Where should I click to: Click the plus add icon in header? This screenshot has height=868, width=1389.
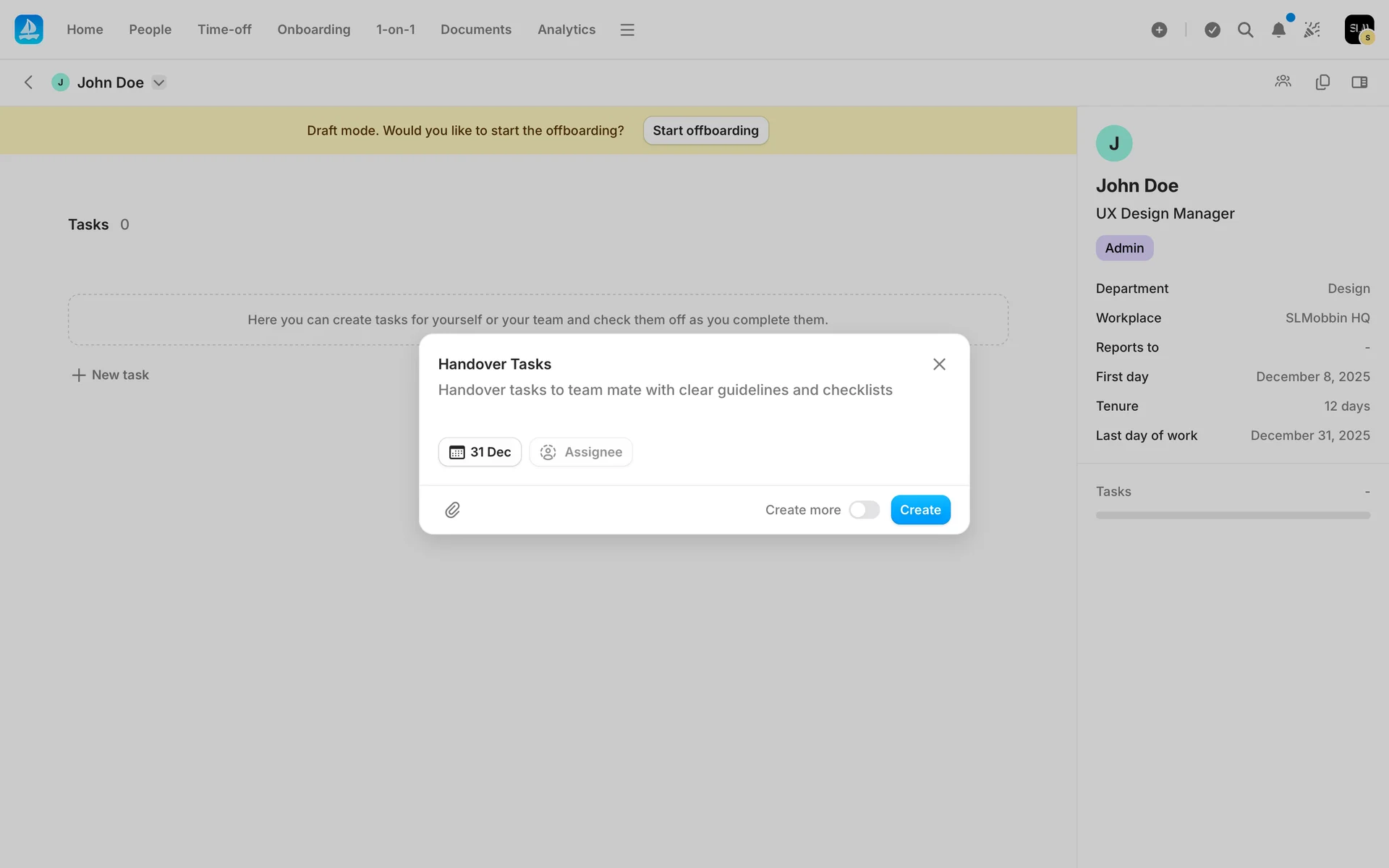1159,30
